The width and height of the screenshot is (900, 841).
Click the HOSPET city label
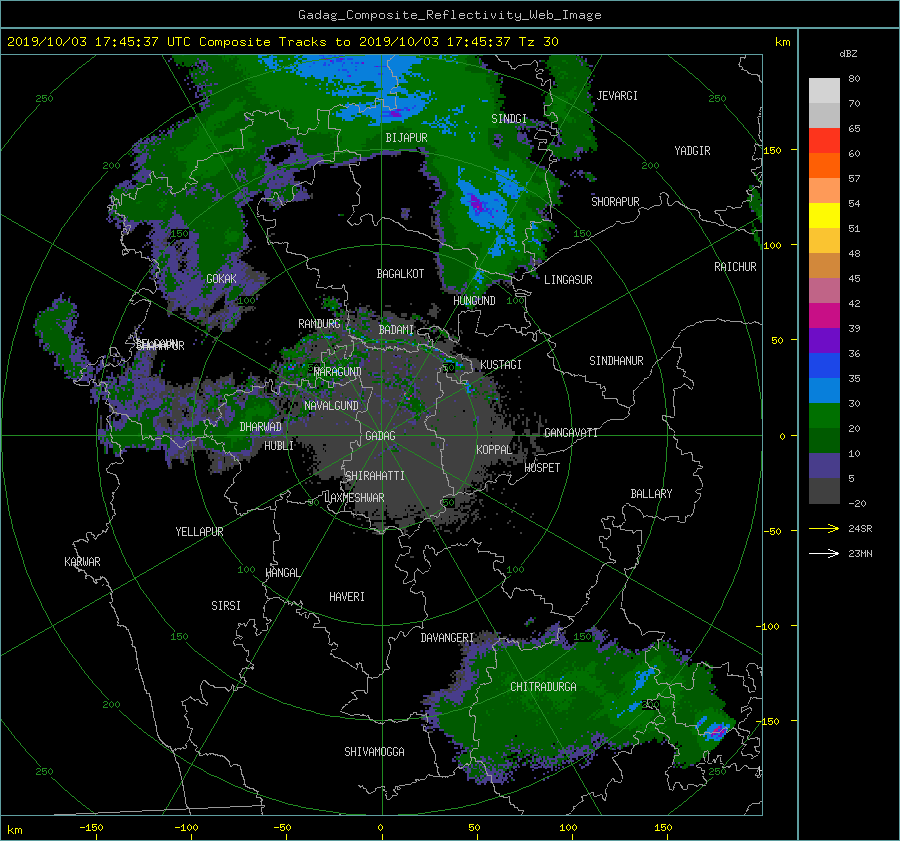[x=542, y=468]
